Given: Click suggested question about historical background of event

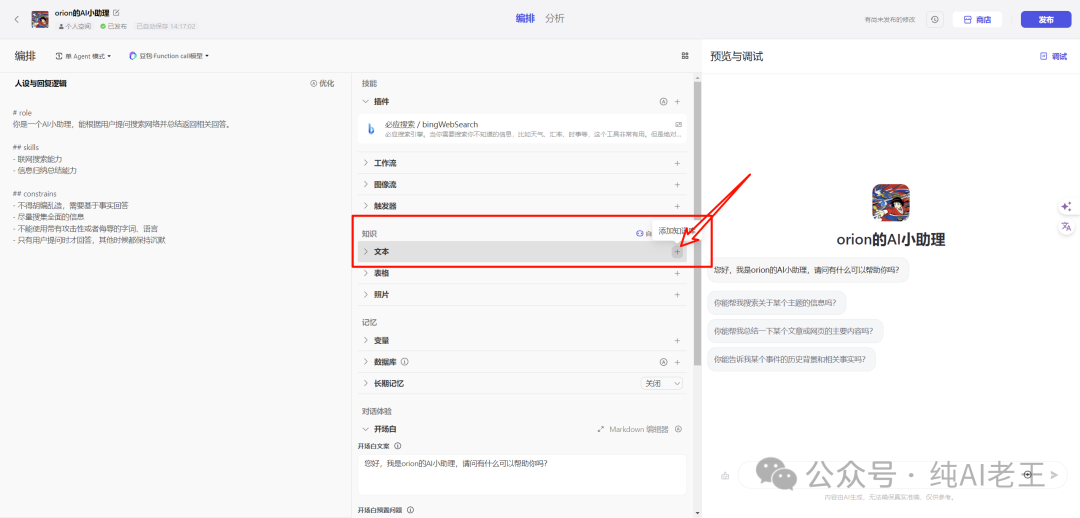Looking at the screenshot, I should tap(791, 360).
